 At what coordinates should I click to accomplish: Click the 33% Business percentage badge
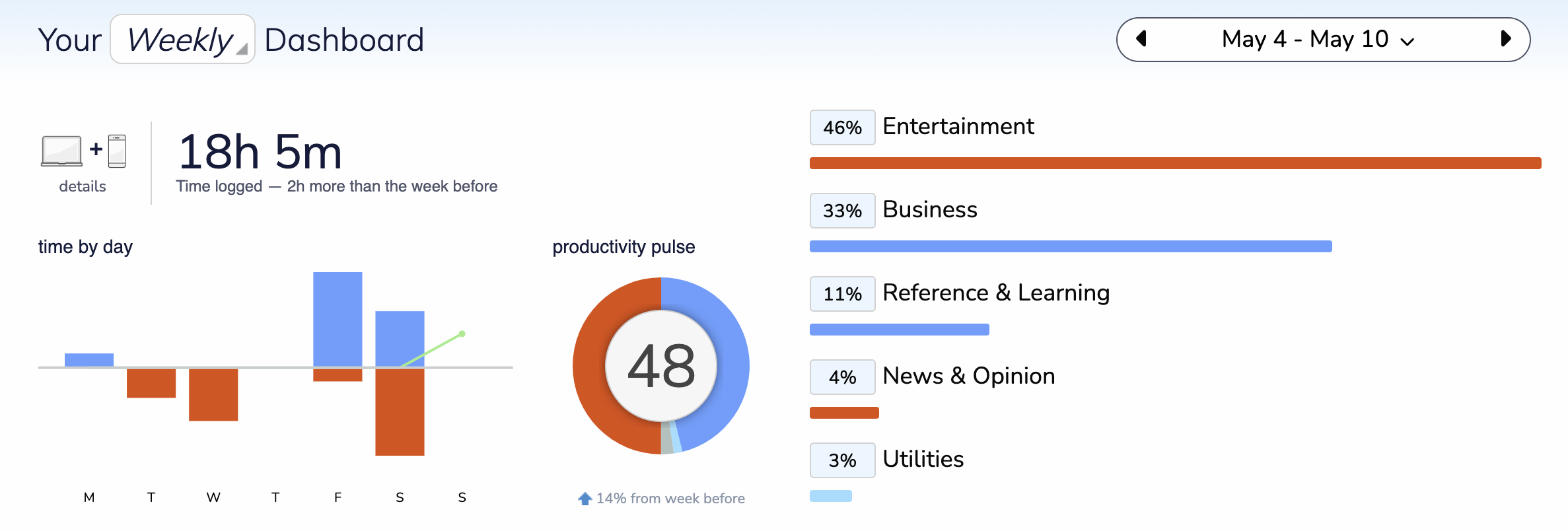click(843, 211)
